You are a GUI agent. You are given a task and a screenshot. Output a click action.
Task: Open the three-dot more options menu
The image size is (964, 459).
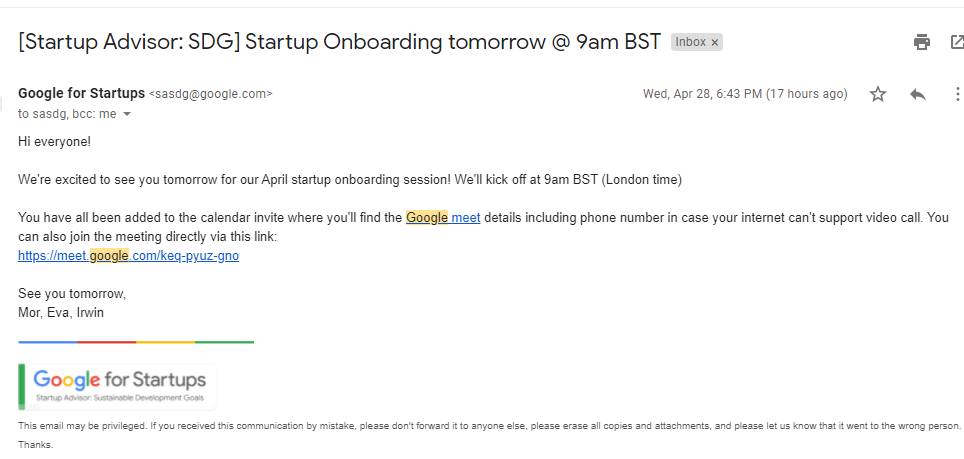tap(957, 94)
